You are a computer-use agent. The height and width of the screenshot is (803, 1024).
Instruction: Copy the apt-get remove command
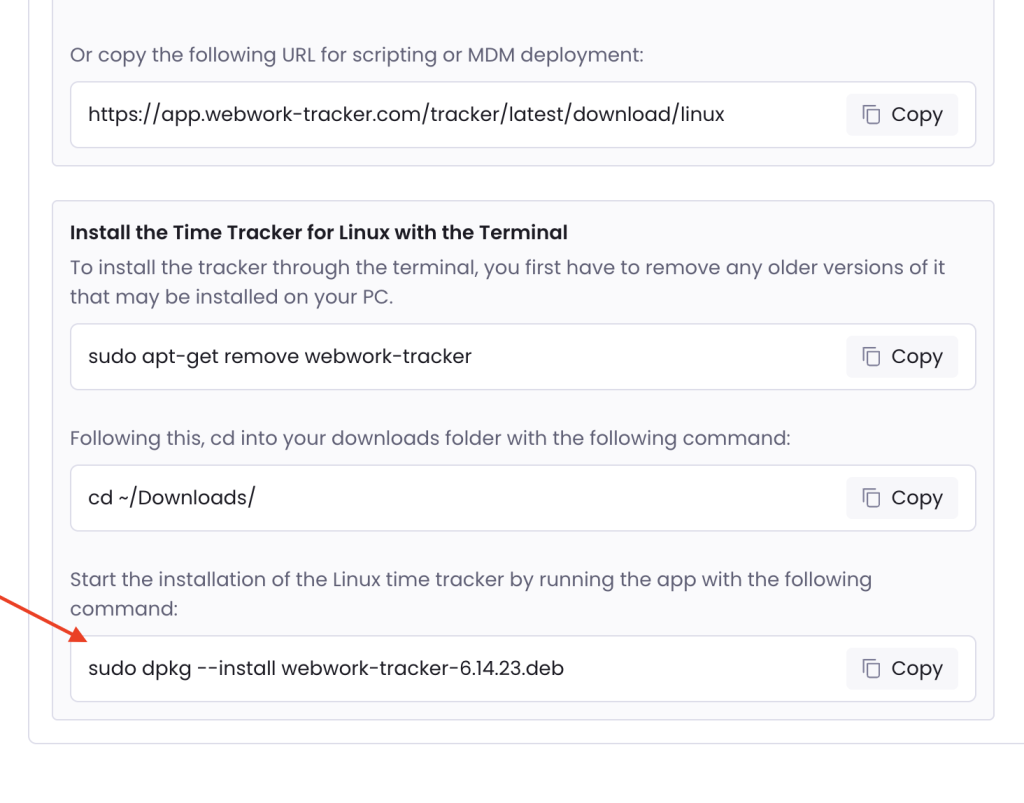pos(902,356)
